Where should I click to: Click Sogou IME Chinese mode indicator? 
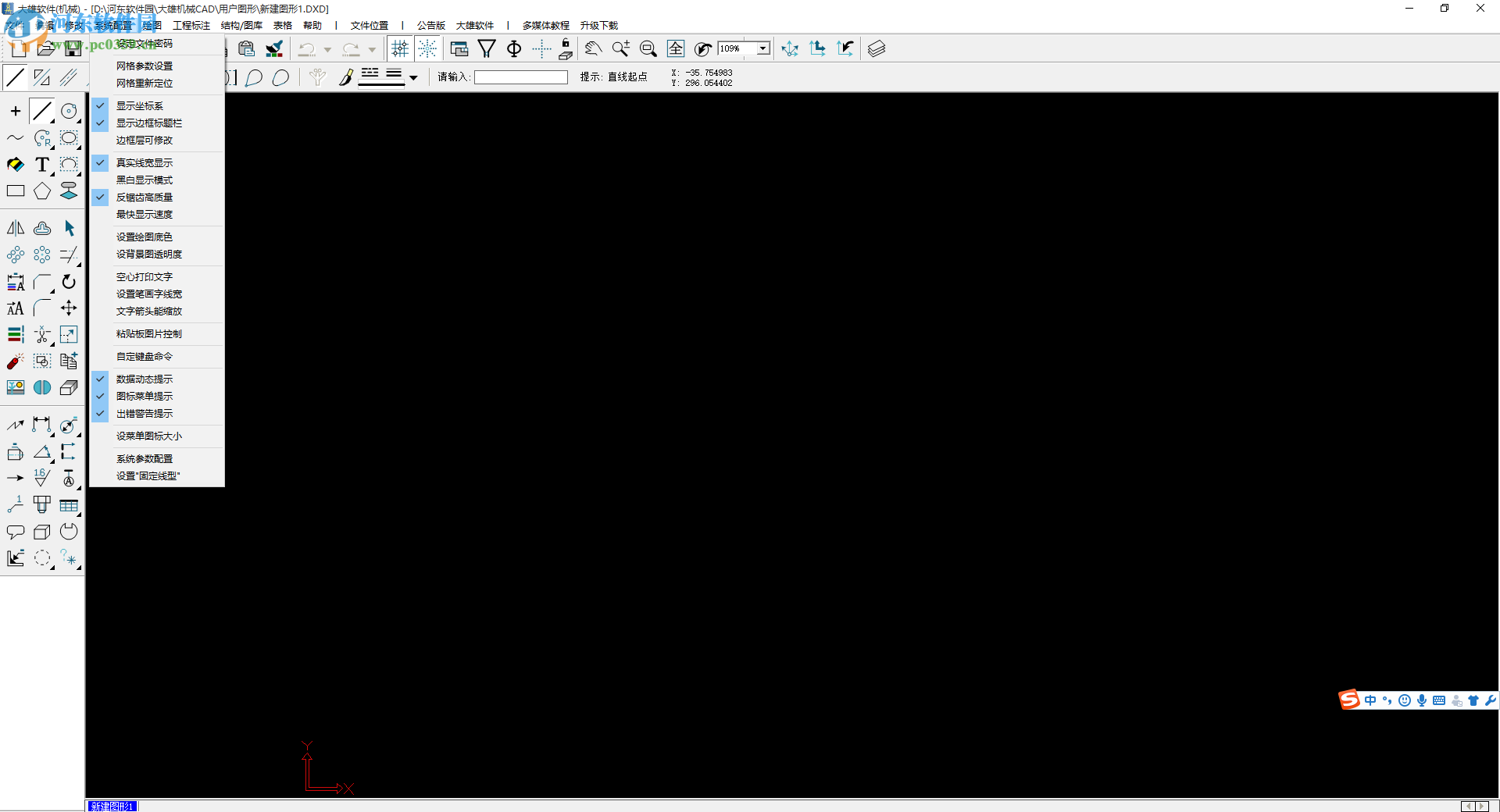pos(1370,700)
